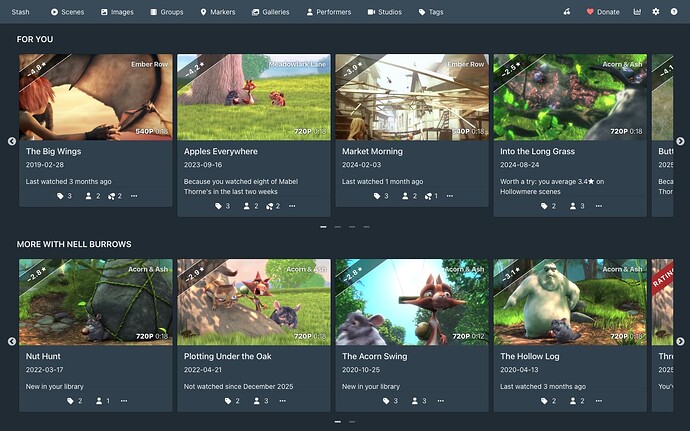Show tags on Market Morning card
The height and width of the screenshot is (431, 690).
click(x=381, y=196)
